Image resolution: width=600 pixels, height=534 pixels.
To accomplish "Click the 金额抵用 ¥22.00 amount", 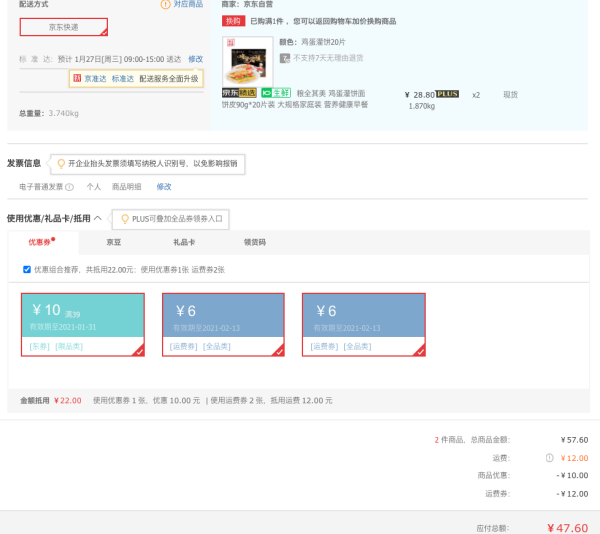I will click(x=68, y=400).
